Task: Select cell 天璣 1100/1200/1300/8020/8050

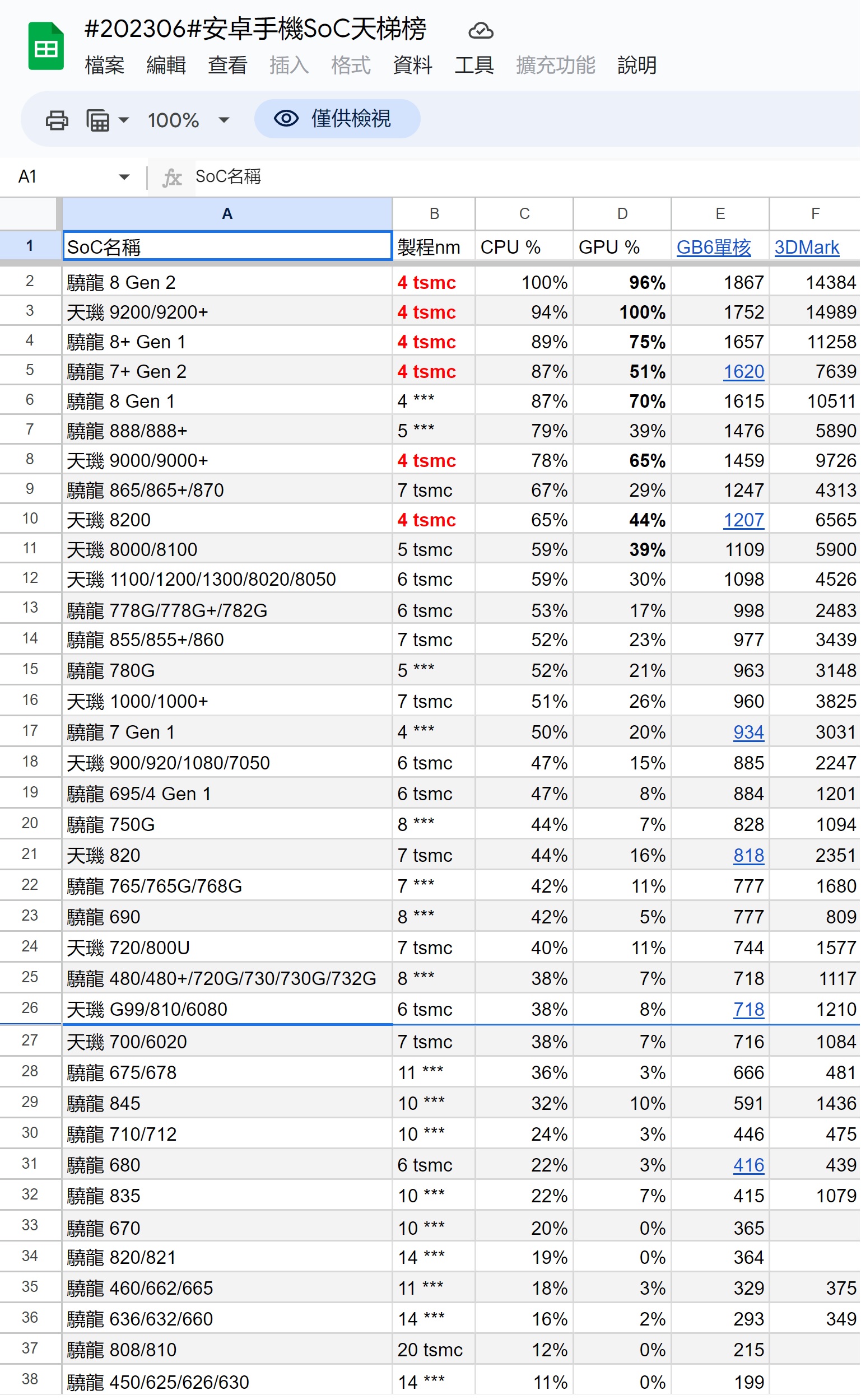Action: (x=227, y=579)
